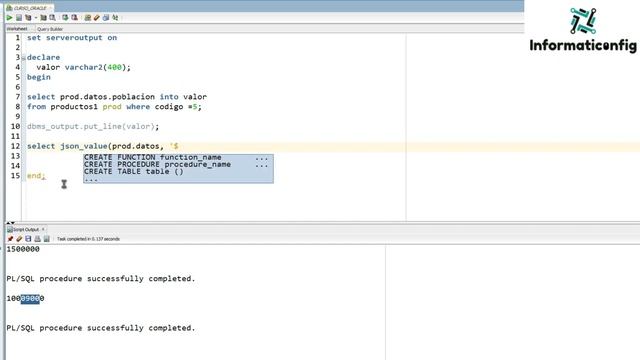Image resolution: width=640 pixels, height=360 pixels.
Task: Open the SQL Tuning Advisor icon
Action: (52, 18)
